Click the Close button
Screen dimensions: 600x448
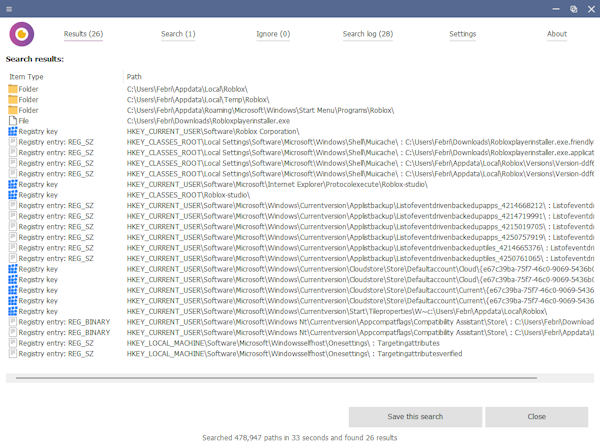(536, 417)
